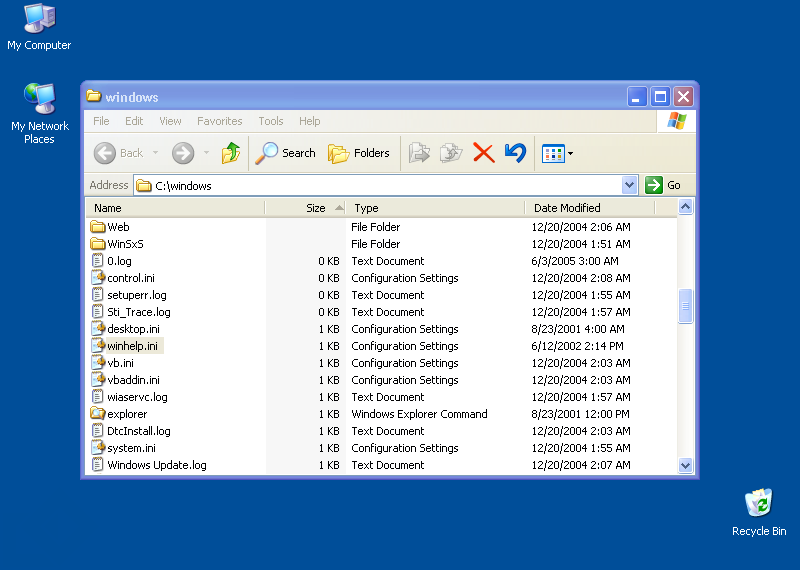
Task: Expand the Back history dropdown
Action: click(x=156, y=153)
